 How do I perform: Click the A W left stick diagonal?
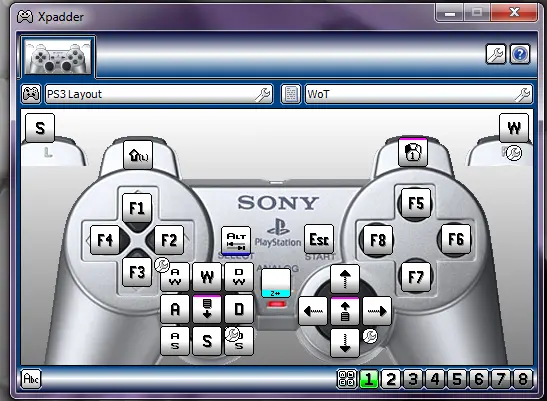point(175,277)
